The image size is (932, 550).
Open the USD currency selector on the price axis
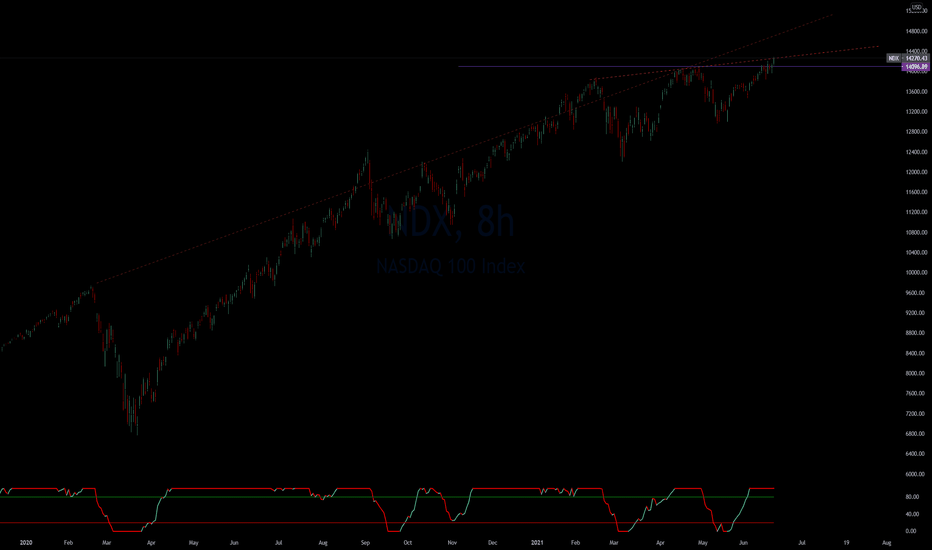[x=916, y=7]
